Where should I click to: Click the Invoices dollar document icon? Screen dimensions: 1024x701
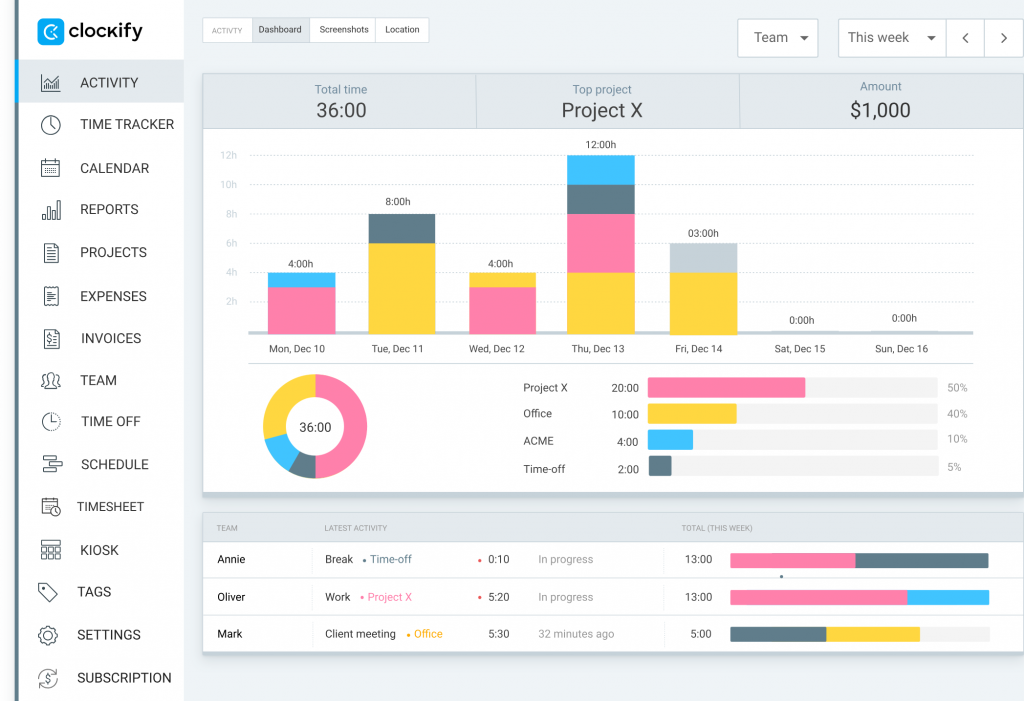[52, 338]
